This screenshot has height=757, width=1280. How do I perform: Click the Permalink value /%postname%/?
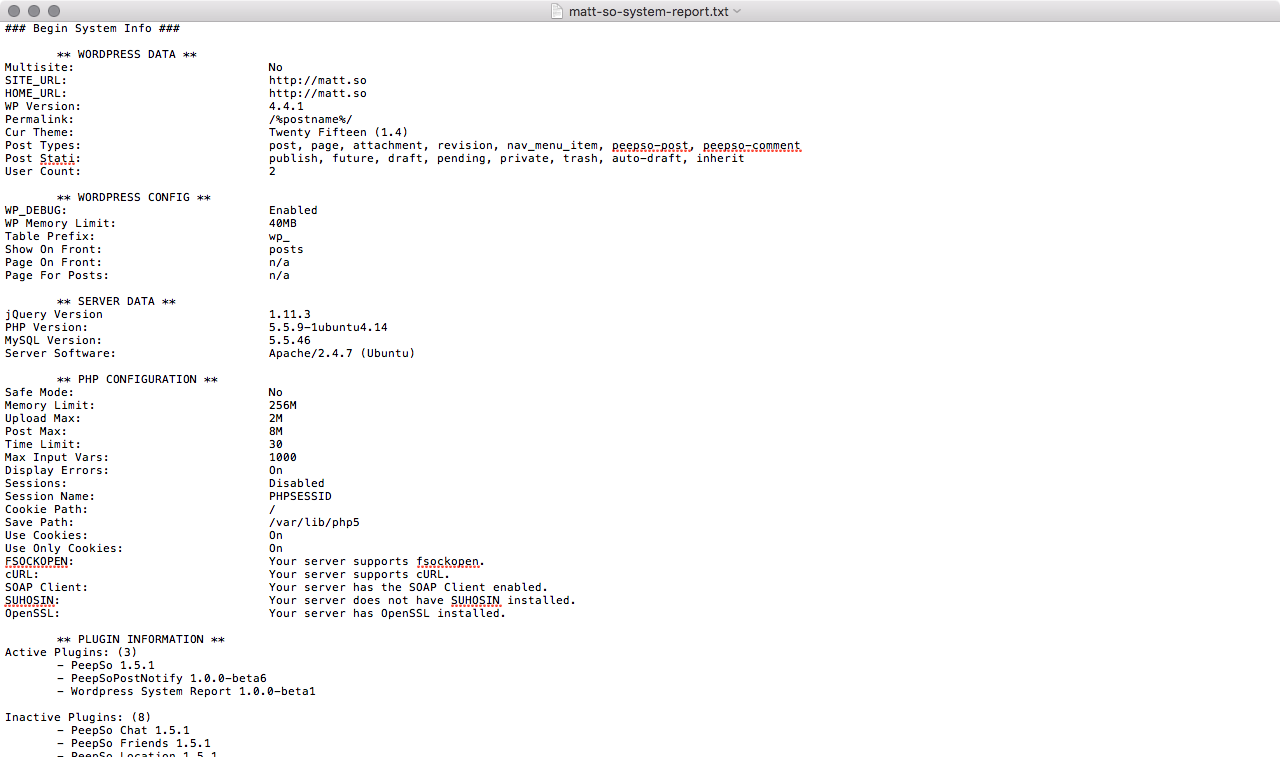(311, 119)
